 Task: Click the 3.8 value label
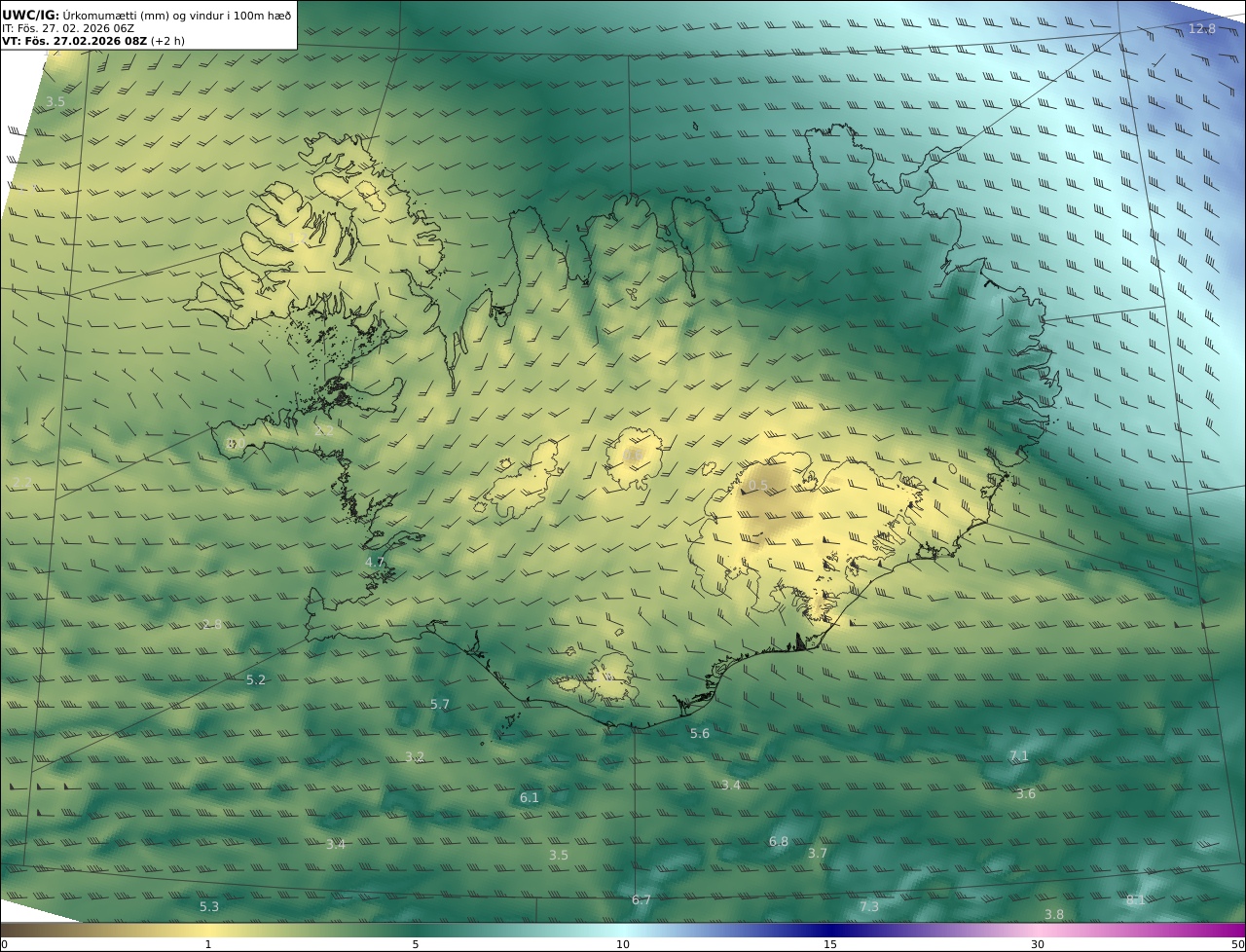pos(1054,914)
